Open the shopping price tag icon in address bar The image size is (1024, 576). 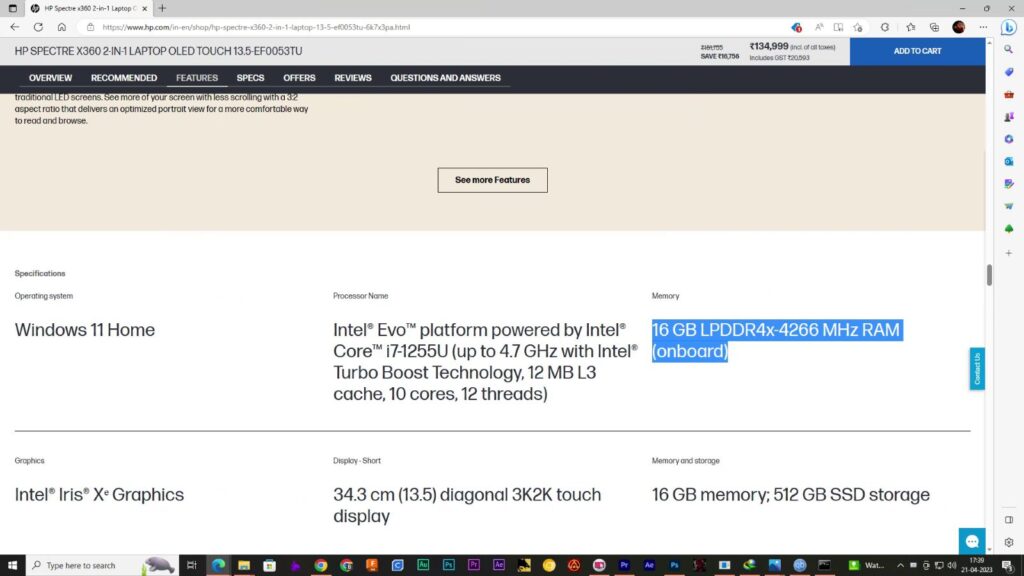click(x=796, y=27)
